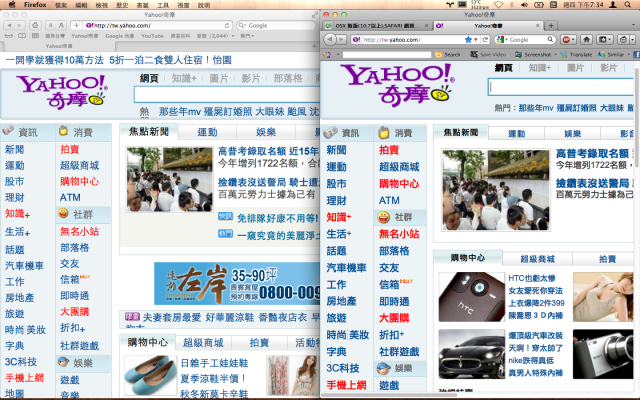The height and width of the screenshot is (400, 640).
Task: Close the Yahoo!奇摩 tab in Firefox
Action: click(538, 26)
